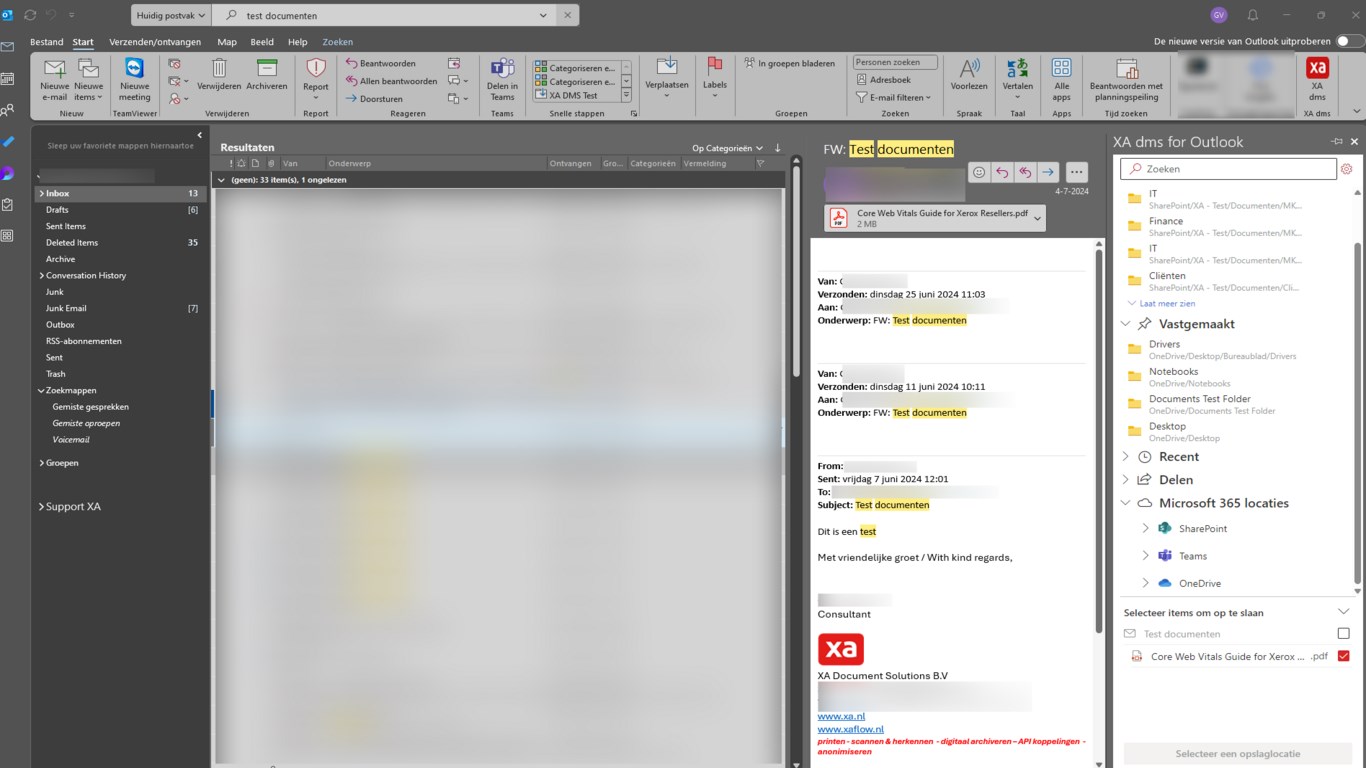1366x768 pixels.
Task: Select the XA DMS Test quick step
Action: click(573, 96)
